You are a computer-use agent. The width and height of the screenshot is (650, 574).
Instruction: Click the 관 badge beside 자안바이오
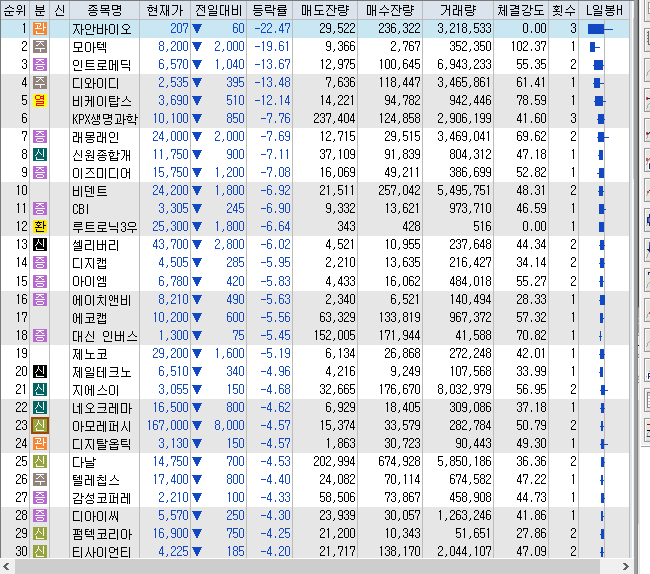click(x=40, y=29)
